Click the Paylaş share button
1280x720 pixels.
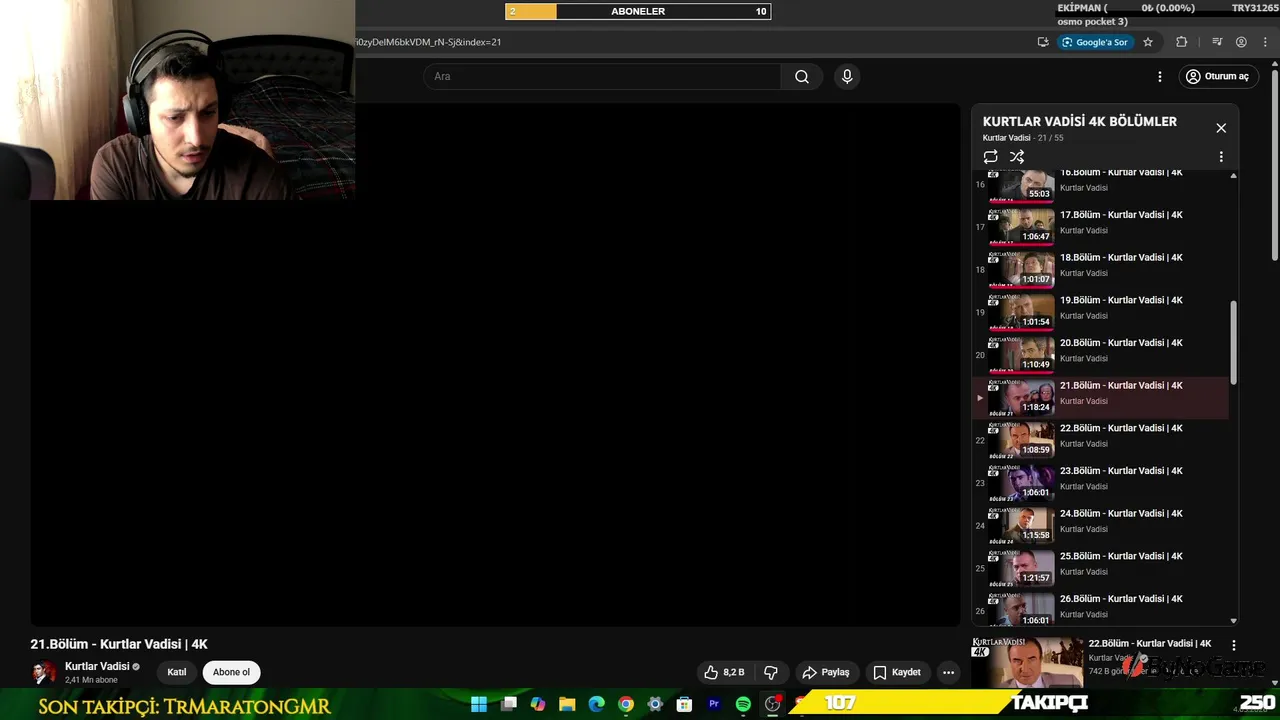826,673
